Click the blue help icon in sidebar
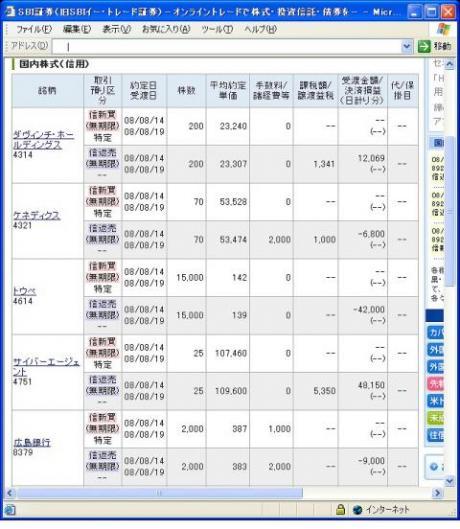Viewport: 460px width, 529px height. 434,467
